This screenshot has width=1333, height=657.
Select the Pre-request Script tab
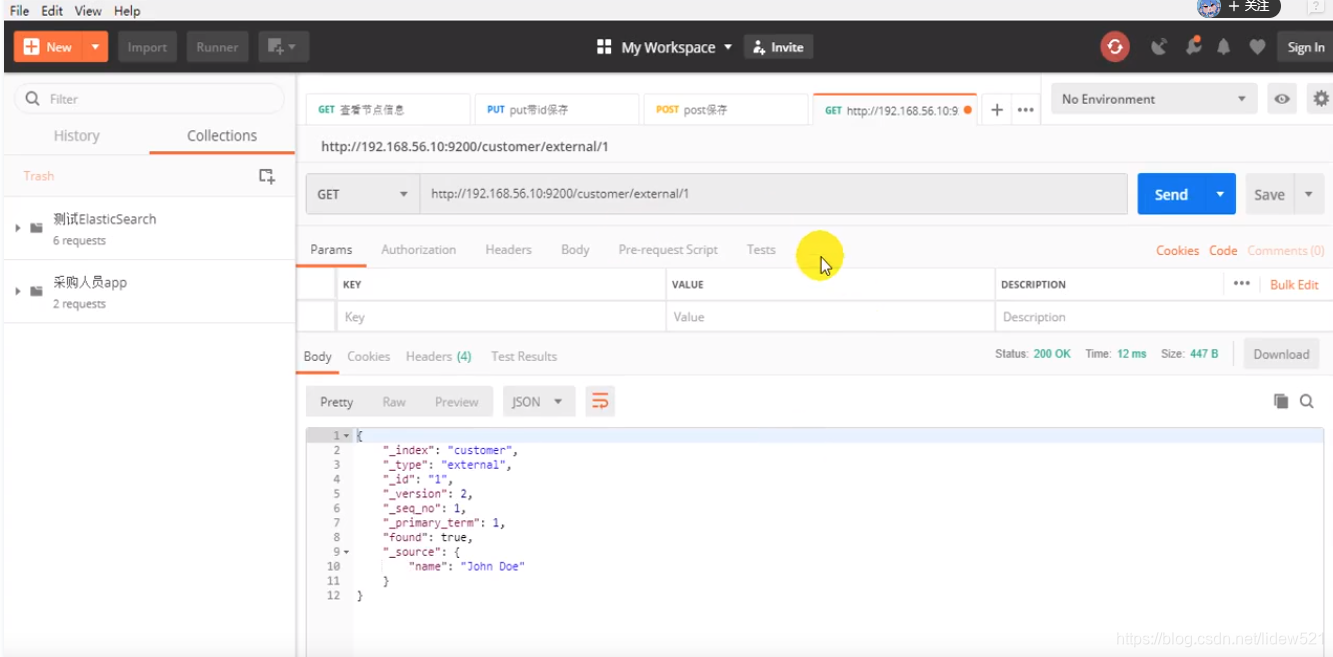[x=668, y=250]
